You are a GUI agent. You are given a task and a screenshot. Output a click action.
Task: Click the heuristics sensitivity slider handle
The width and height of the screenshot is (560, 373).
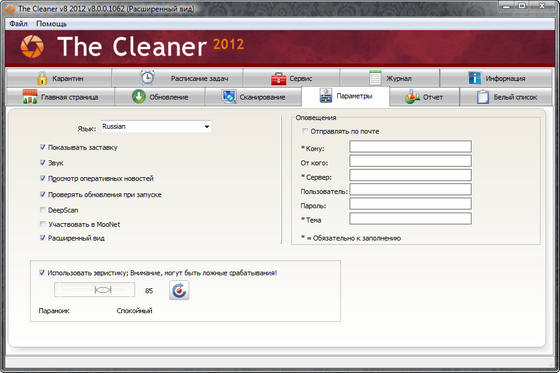coord(103,290)
